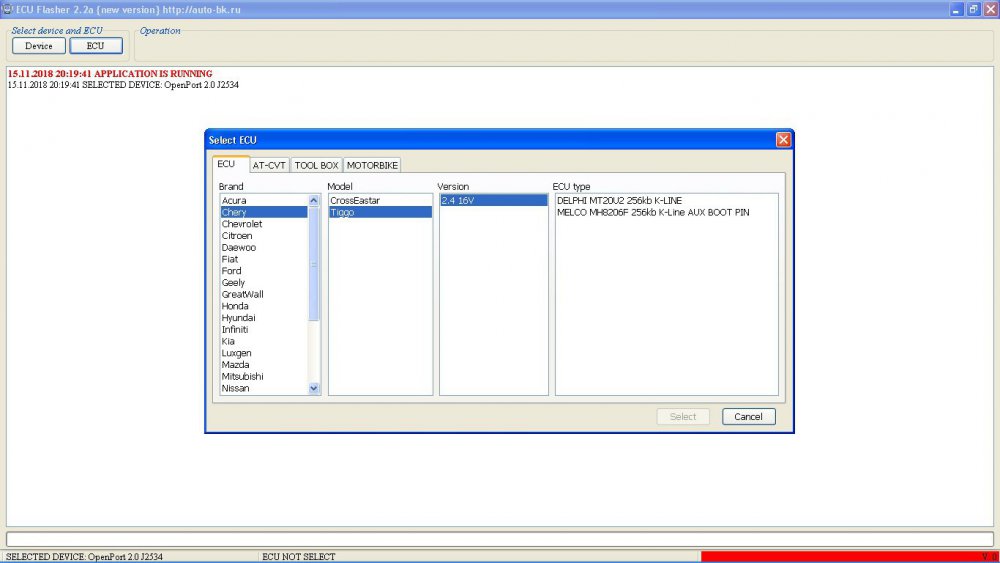Select 2.4 16V version
The width and height of the screenshot is (1000, 563).
459,201
